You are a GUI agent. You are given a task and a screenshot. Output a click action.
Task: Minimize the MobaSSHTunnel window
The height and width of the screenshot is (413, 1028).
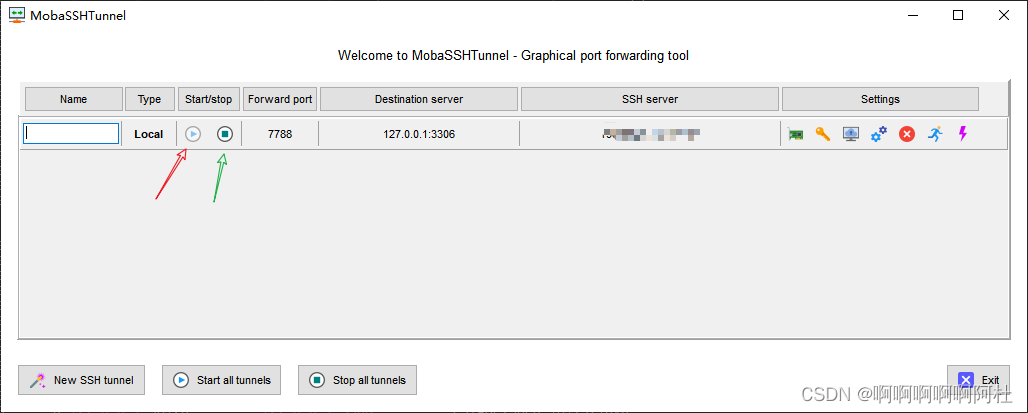pyautogui.click(x=913, y=15)
